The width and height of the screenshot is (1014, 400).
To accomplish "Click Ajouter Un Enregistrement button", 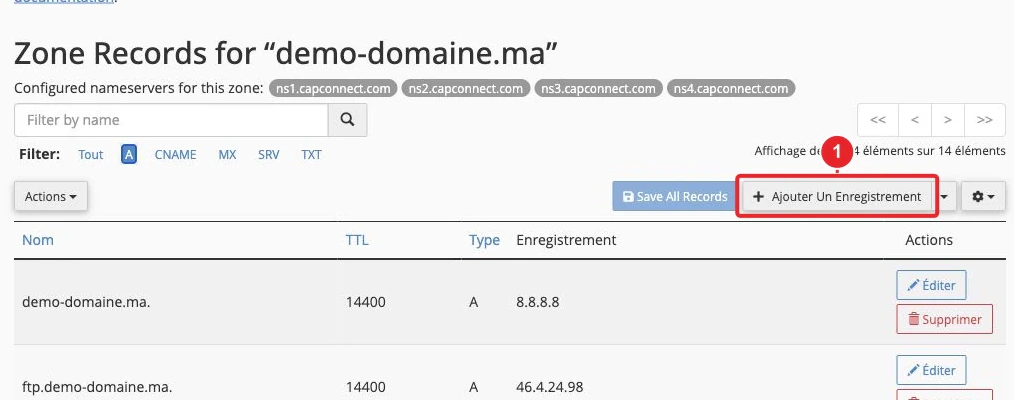I will [x=837, y=196].
